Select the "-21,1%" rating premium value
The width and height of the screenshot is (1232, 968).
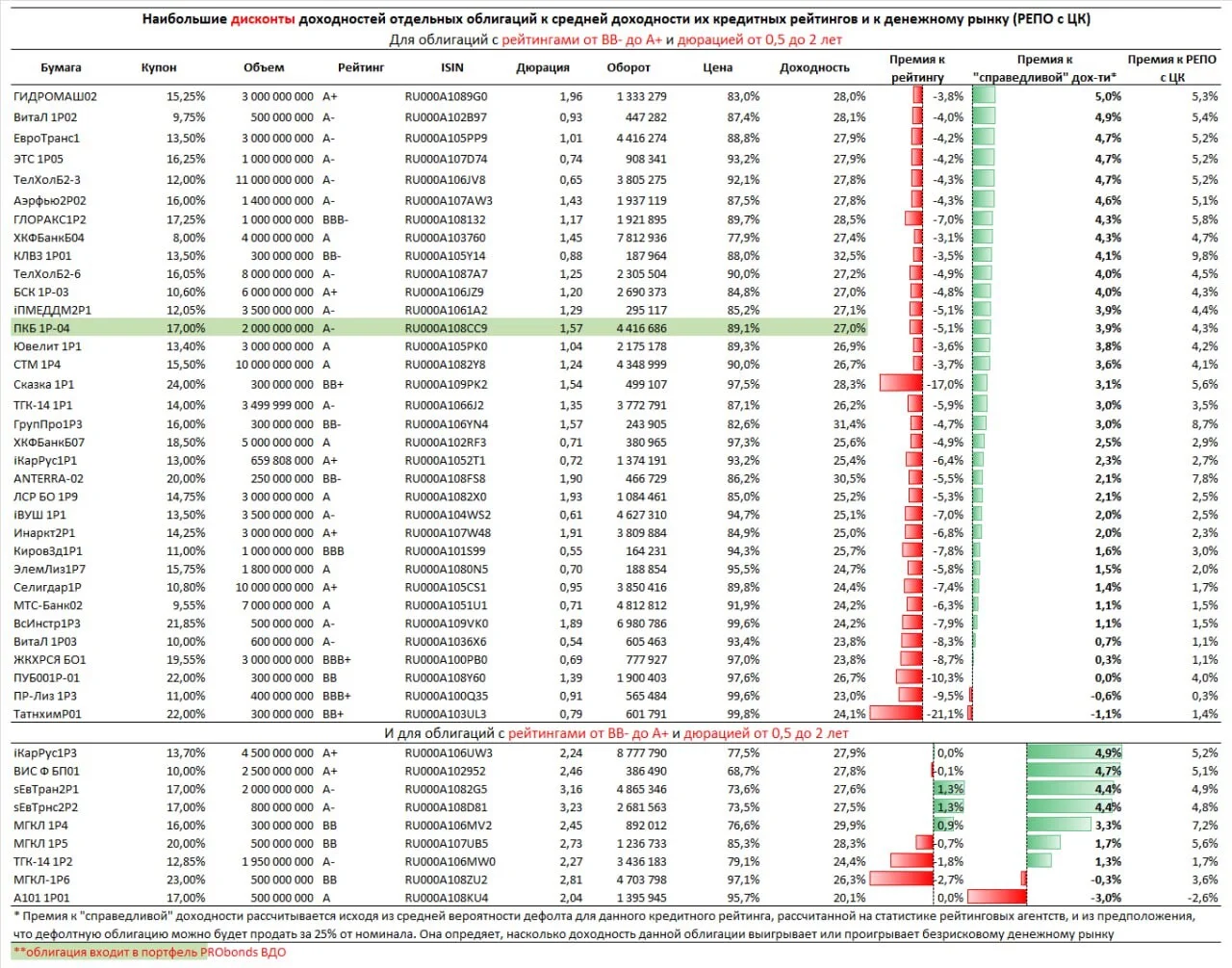(x=944, y=715)
